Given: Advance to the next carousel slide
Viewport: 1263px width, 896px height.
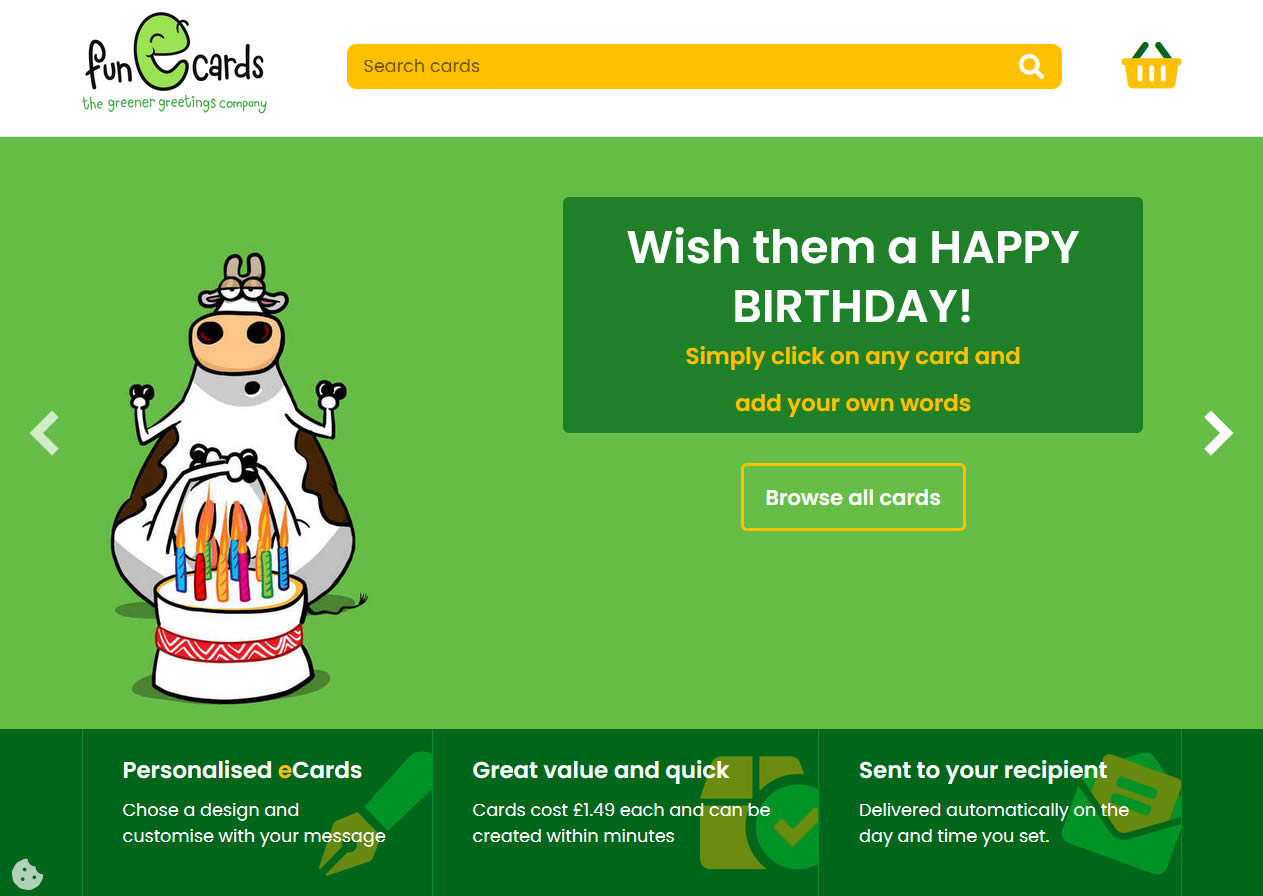Looking at the screenshot, I should tap(1218, 433).
